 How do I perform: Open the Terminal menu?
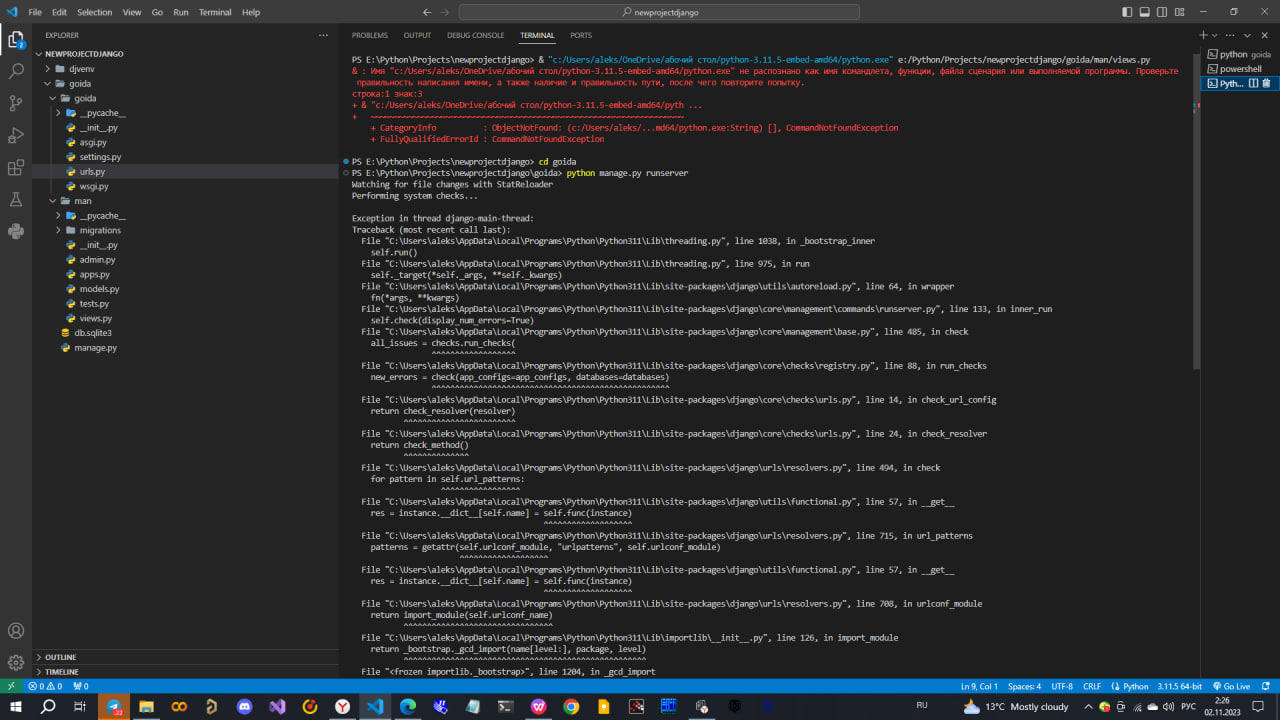[x=215, y=12]
